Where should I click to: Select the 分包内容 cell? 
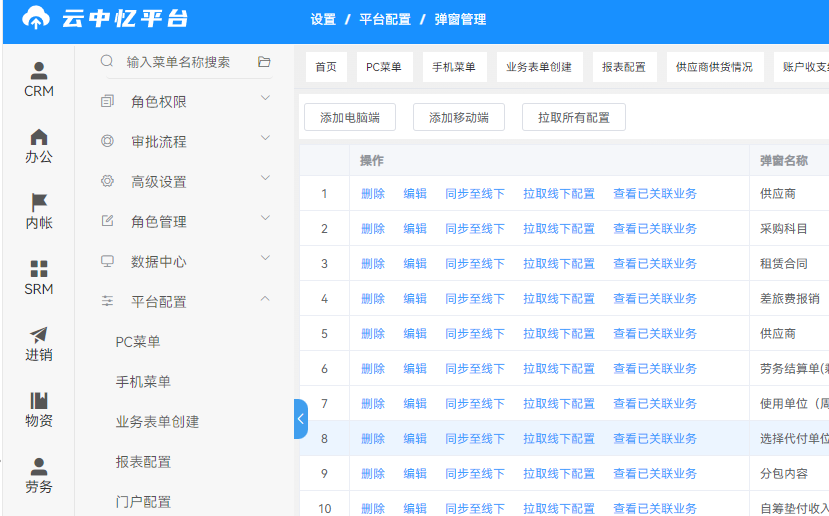(x=784, y=473)
